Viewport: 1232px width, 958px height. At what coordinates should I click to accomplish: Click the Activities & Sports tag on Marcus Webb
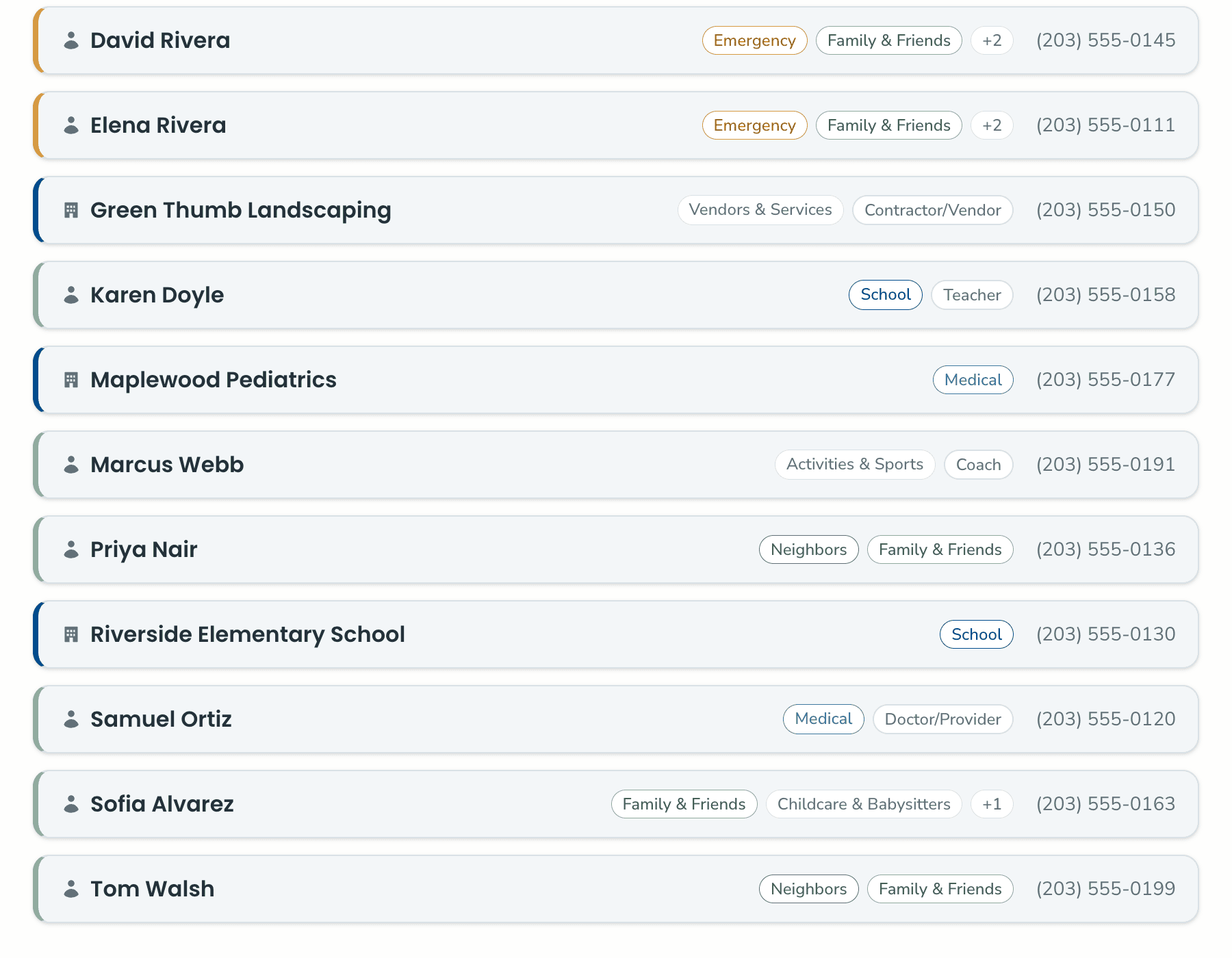click(x=855, y=465)
